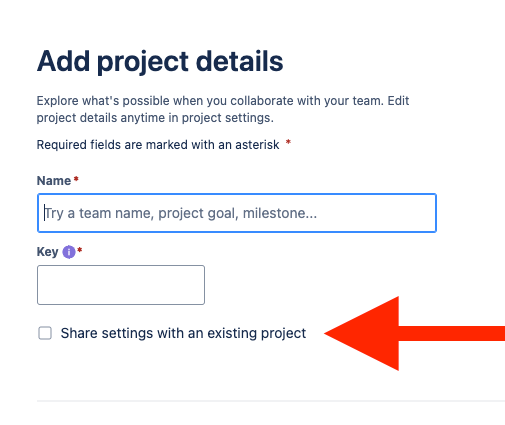Click the 'Name' field label
Screen dimensions: 505x425
coord(54,181)
